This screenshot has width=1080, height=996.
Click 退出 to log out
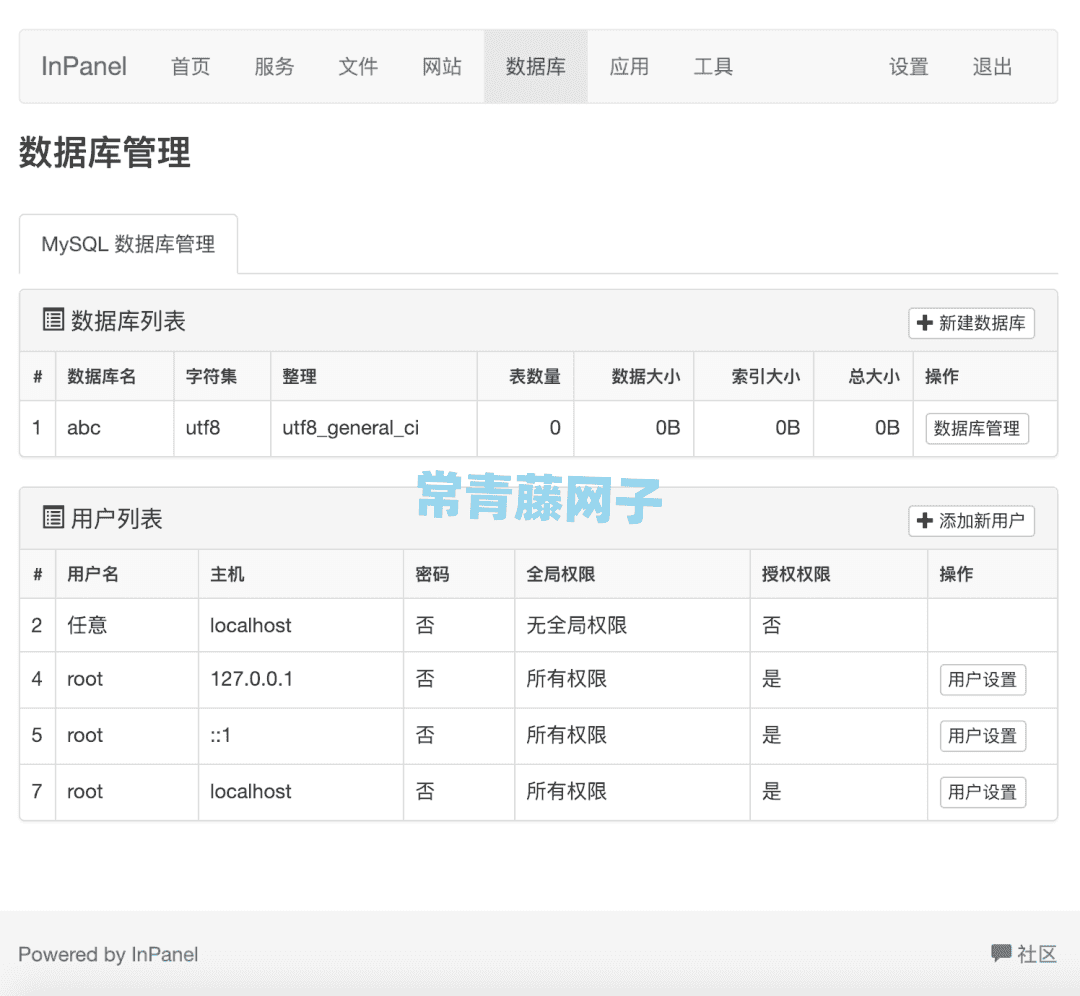point(991,66)
